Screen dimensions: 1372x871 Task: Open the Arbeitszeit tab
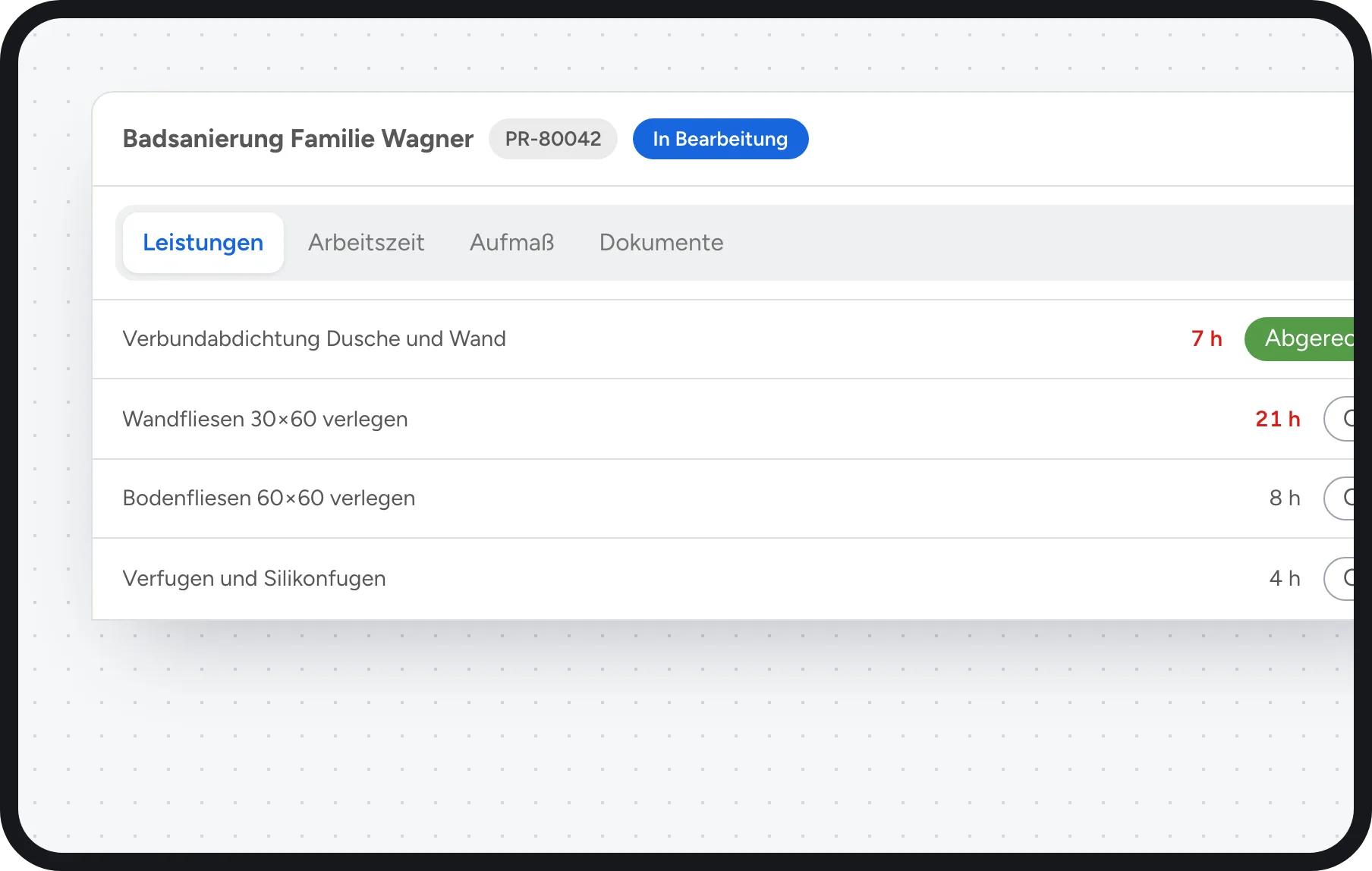coord(366,243)
